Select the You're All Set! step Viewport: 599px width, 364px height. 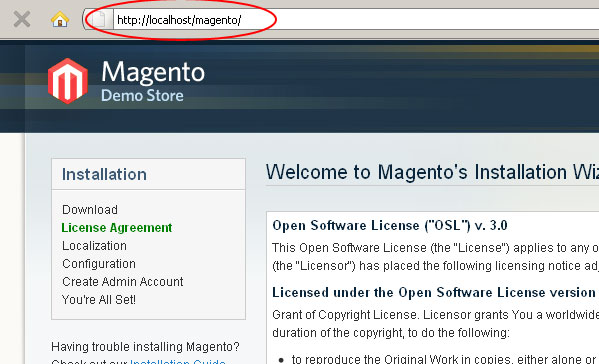99,299
